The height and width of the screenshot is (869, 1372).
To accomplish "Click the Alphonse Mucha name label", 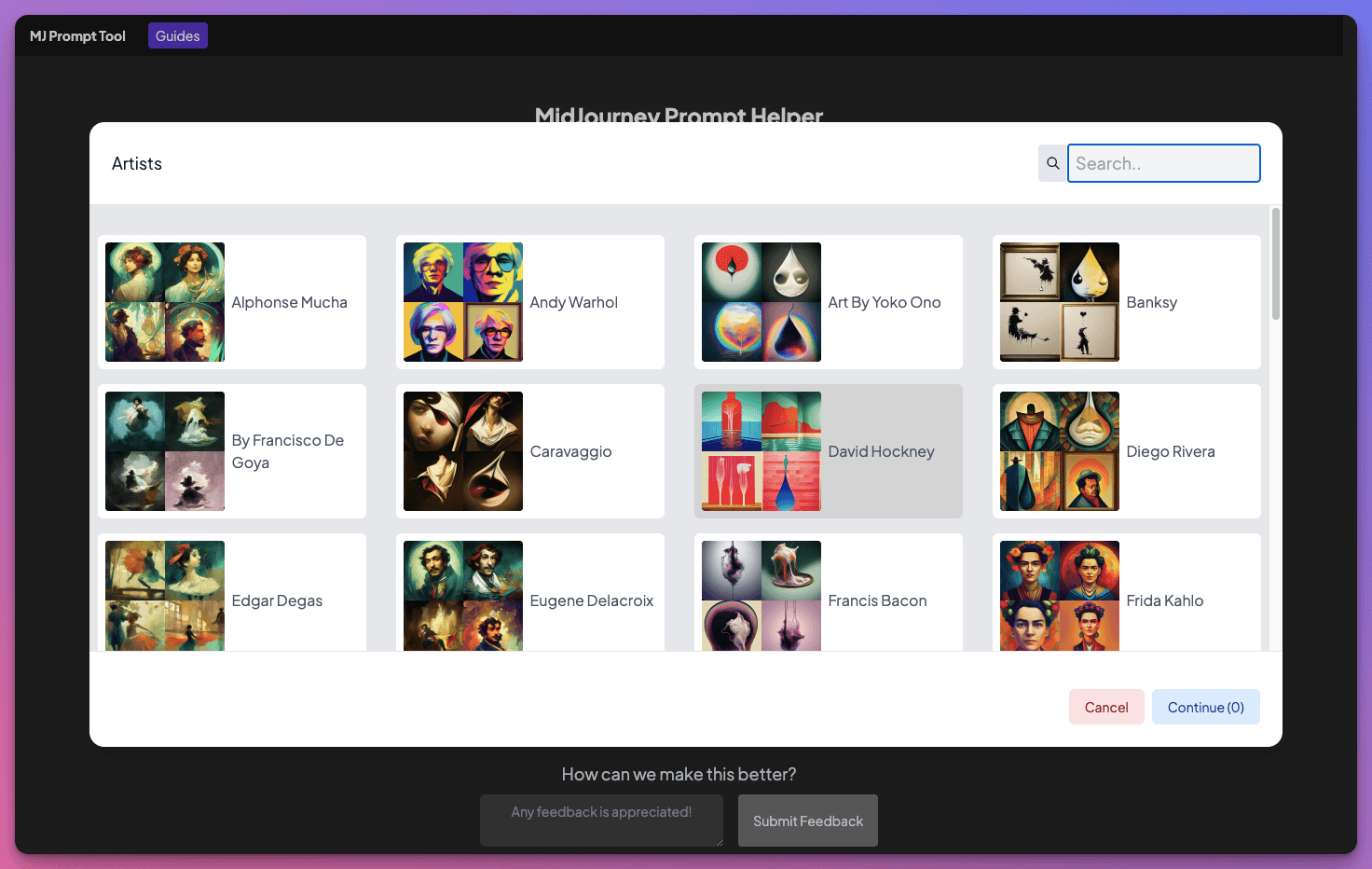I will click(x=289, y=302).
